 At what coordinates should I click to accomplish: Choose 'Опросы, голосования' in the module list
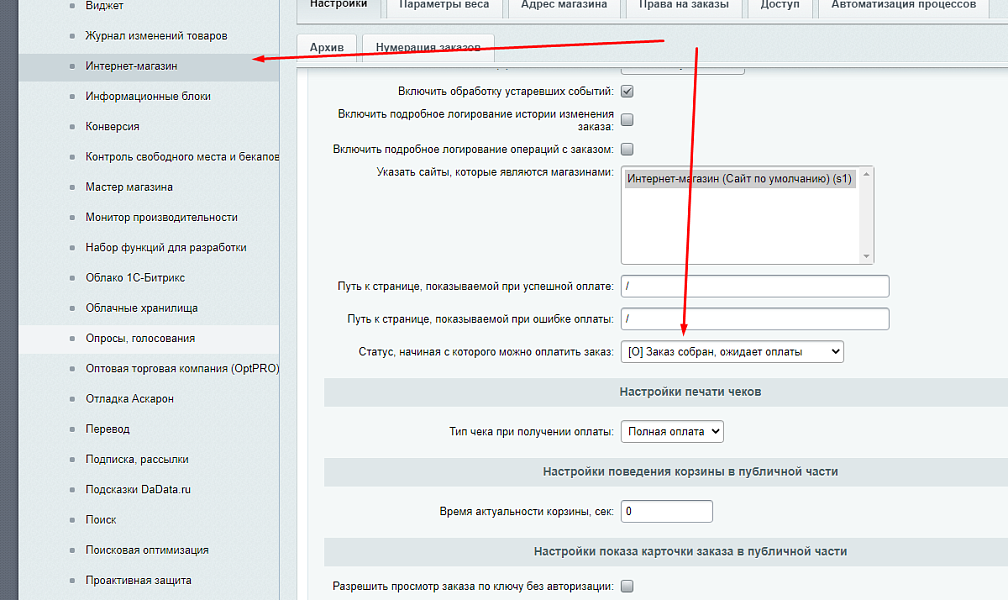pyautogui.click(x=140, y=338)
